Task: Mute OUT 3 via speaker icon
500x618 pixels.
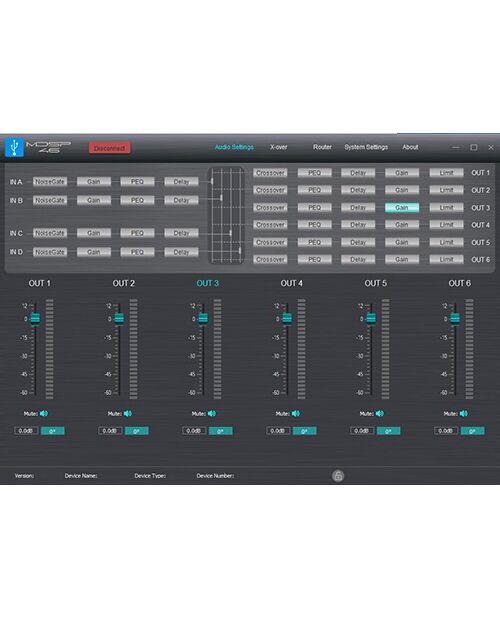Action: (x=212, y=413)
